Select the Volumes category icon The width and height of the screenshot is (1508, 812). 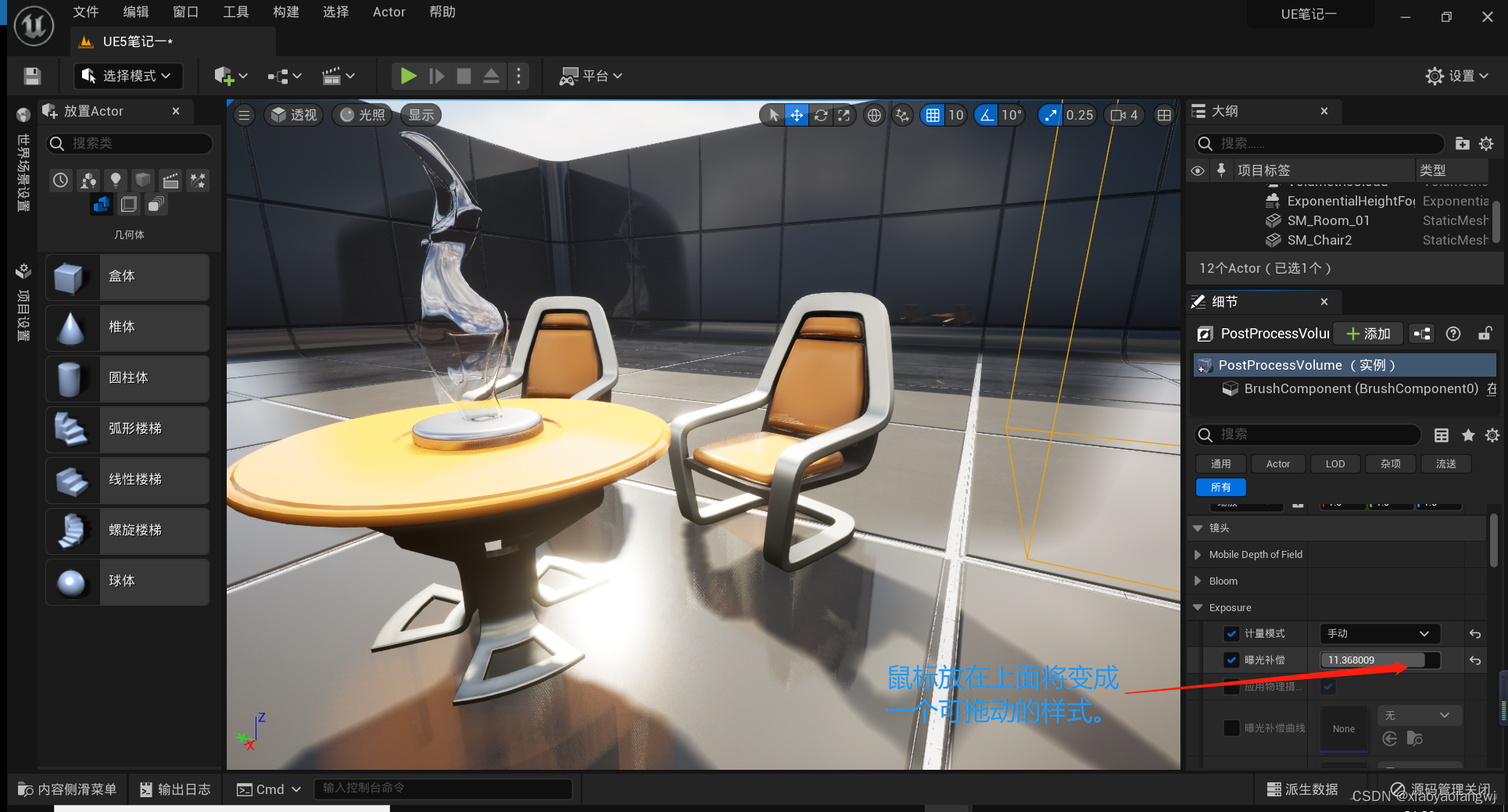129,205
